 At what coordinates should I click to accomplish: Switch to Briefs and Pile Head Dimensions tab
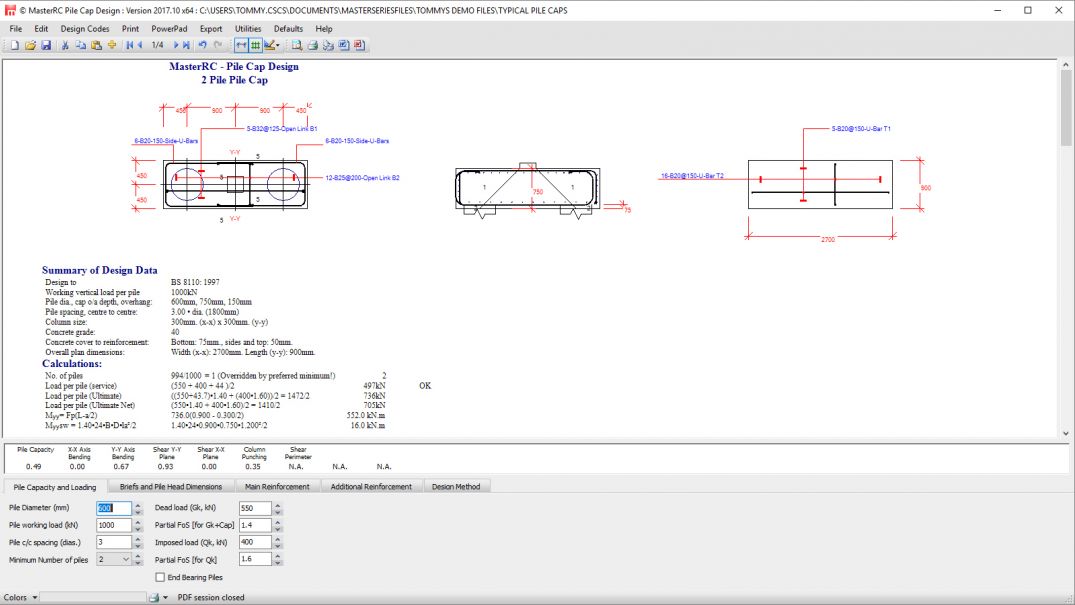(x=171, y=487)
